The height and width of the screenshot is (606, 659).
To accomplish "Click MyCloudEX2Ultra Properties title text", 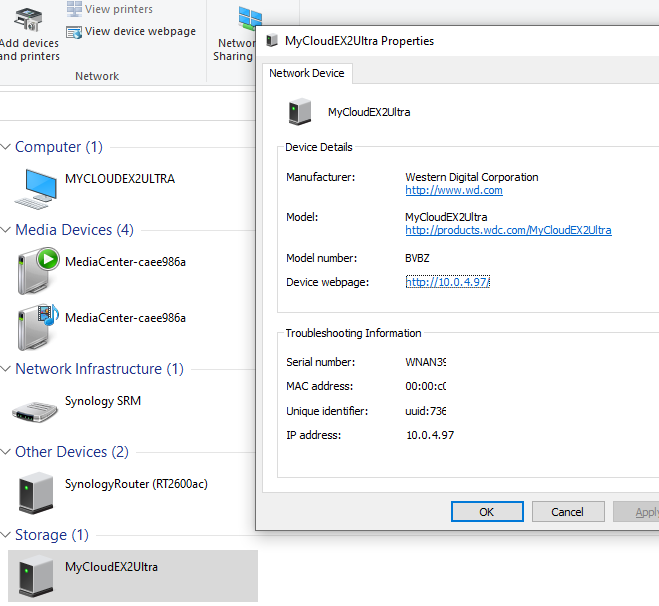I will coord(359,41).
